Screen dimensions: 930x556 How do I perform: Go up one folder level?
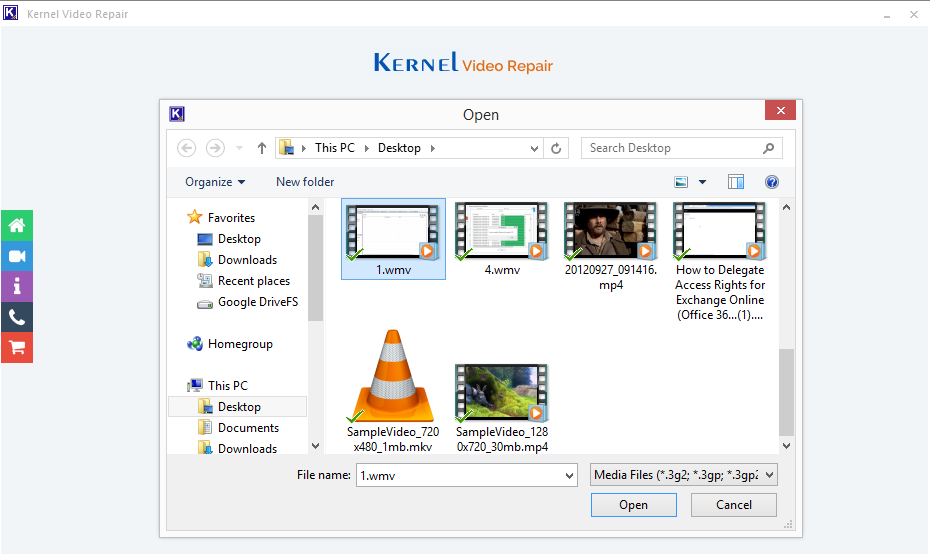click(262, 148)
